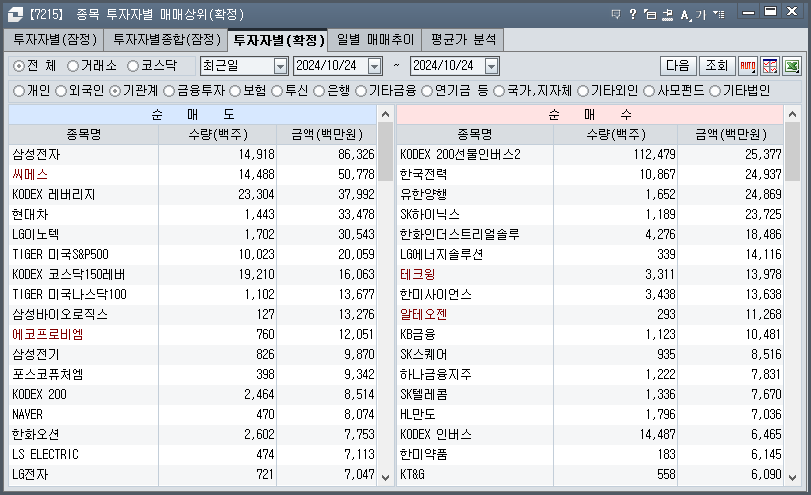The height and width of the screenshot is (495, 811).
Task: Select the 씨메스 stock name
Action: click(30, 174)
